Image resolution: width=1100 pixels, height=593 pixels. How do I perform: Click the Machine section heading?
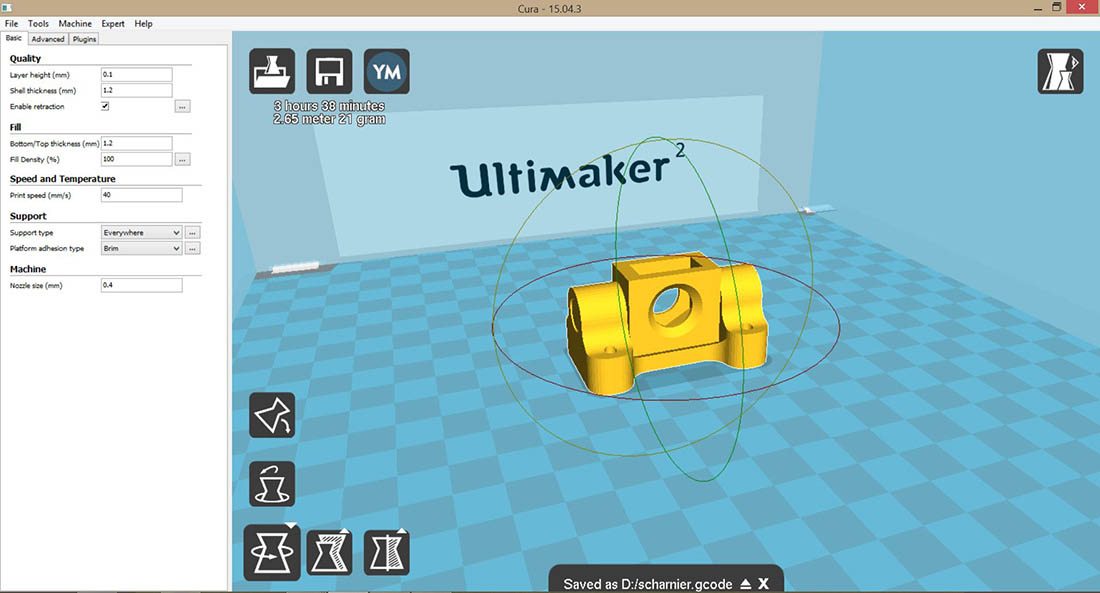[x=28, y=269]
